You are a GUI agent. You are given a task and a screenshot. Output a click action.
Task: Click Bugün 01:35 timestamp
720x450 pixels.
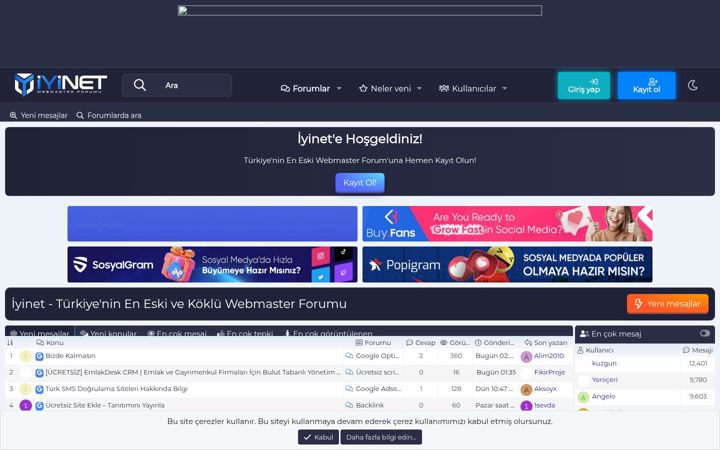pos(496,372)
